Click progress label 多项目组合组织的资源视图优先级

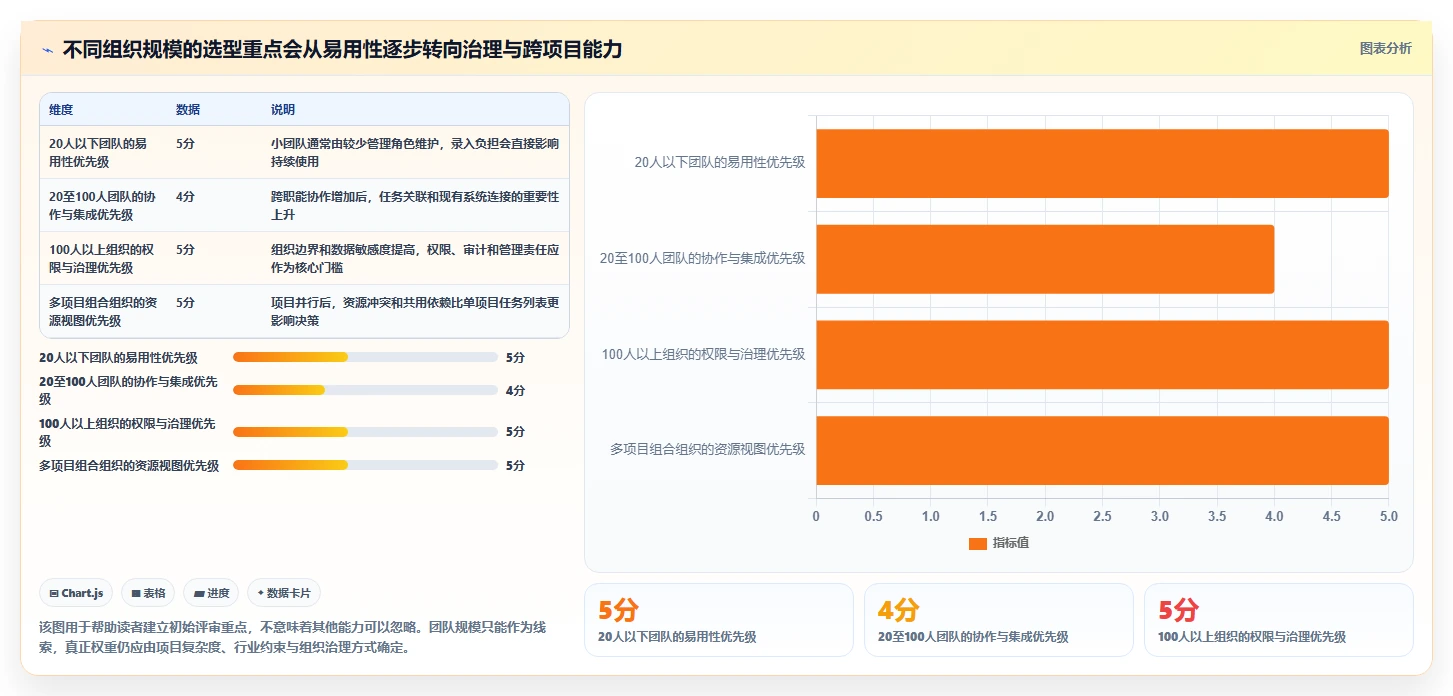click(129, 465)
